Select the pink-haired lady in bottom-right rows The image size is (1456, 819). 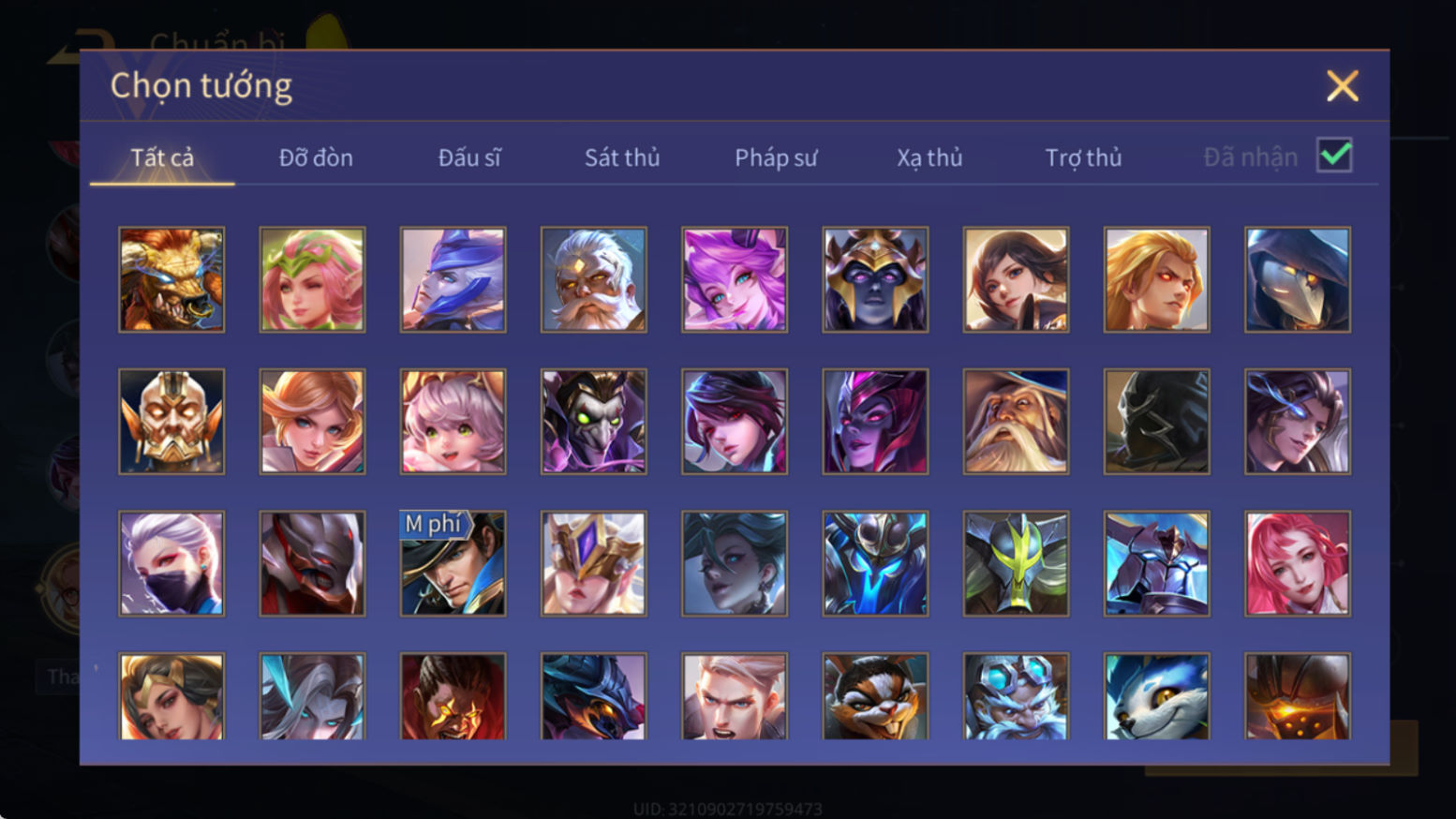point(1298,563)
